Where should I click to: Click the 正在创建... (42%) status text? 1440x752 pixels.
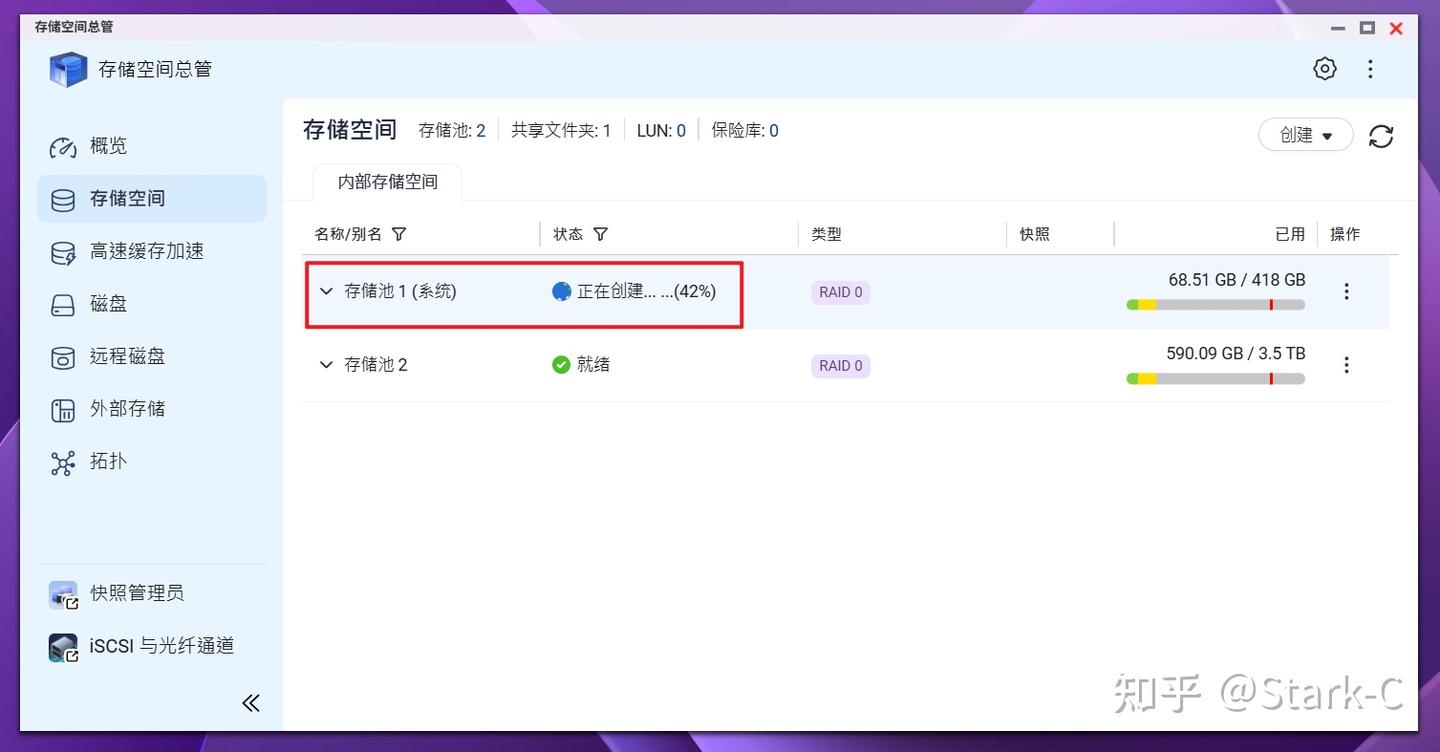coord(647,291)
